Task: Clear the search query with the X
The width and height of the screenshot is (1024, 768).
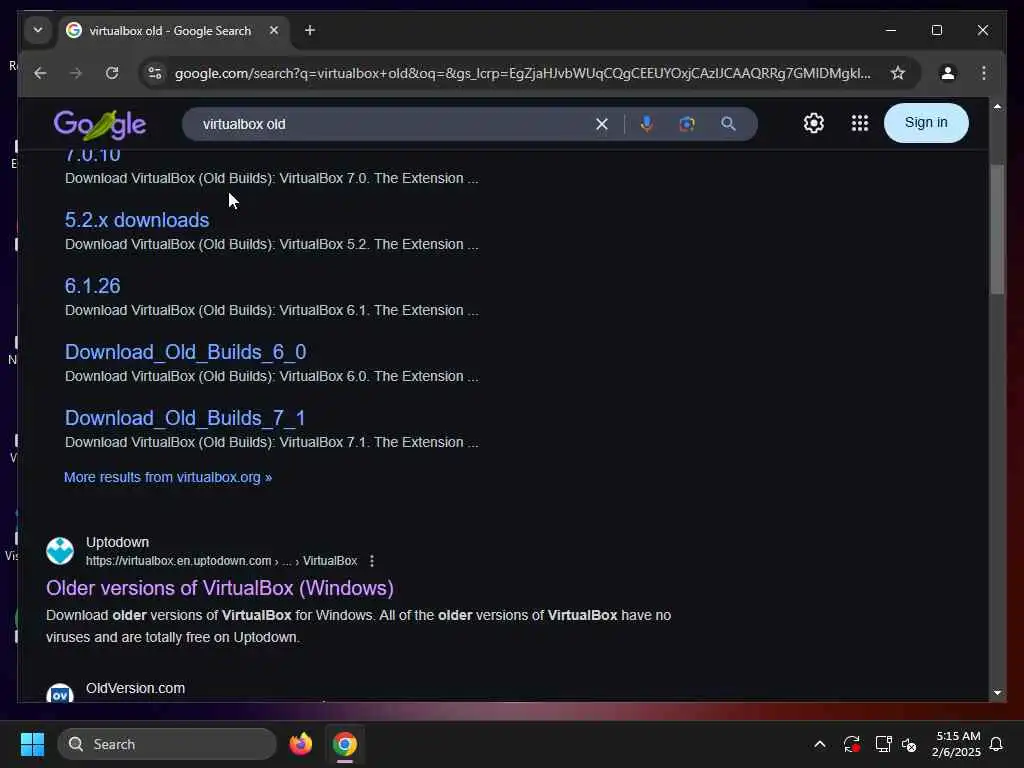Action: (601, 124)
